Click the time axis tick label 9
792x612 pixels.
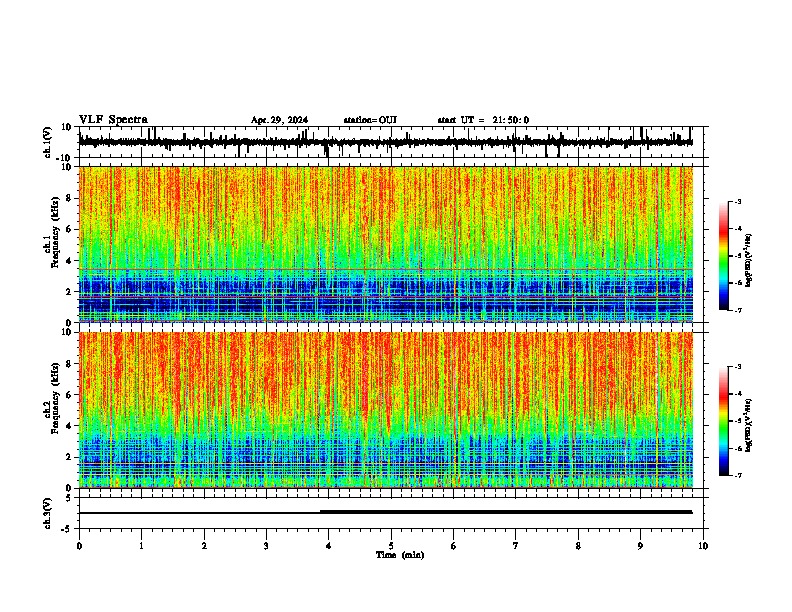coord(640,546)
